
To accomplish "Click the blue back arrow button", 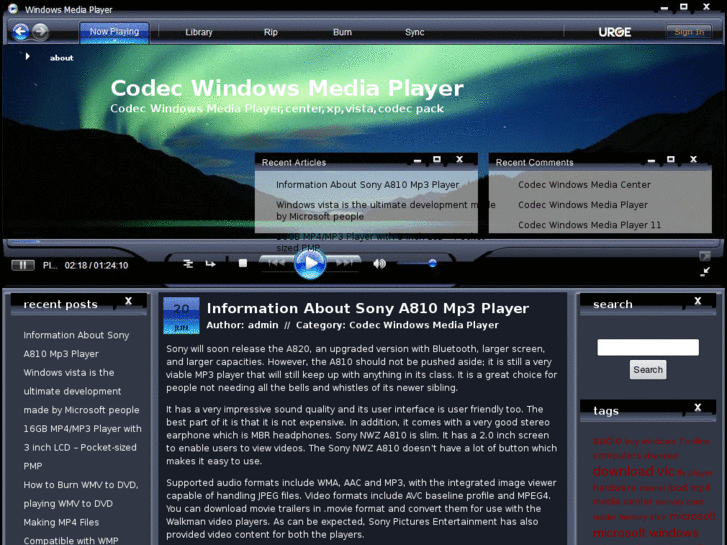I will [20, 32].
